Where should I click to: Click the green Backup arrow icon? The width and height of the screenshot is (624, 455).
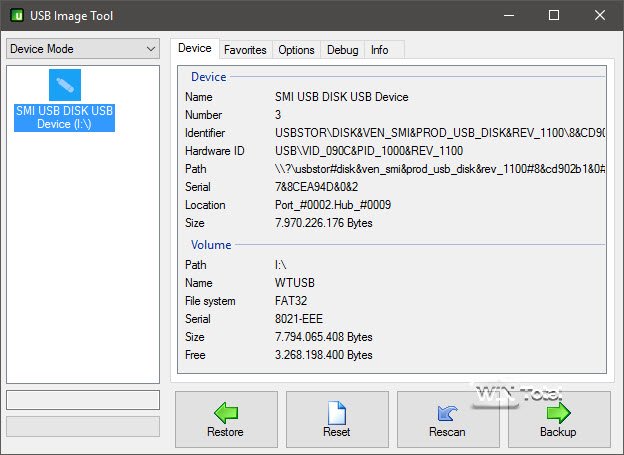click(558, 413)
